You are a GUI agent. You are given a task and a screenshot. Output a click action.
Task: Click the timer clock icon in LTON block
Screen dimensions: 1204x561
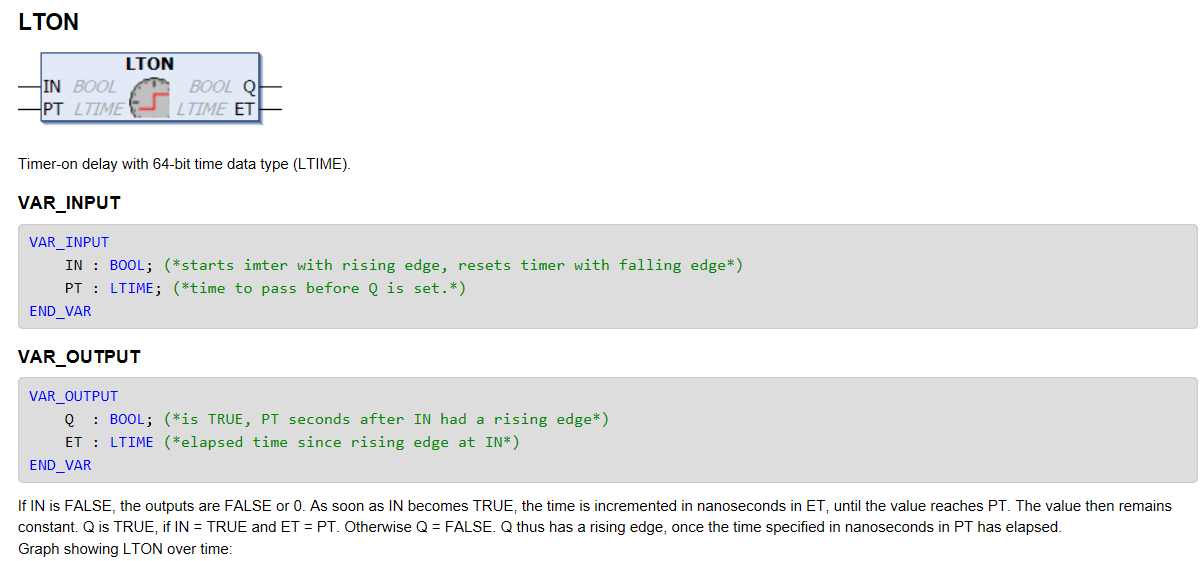pos(150,97)
